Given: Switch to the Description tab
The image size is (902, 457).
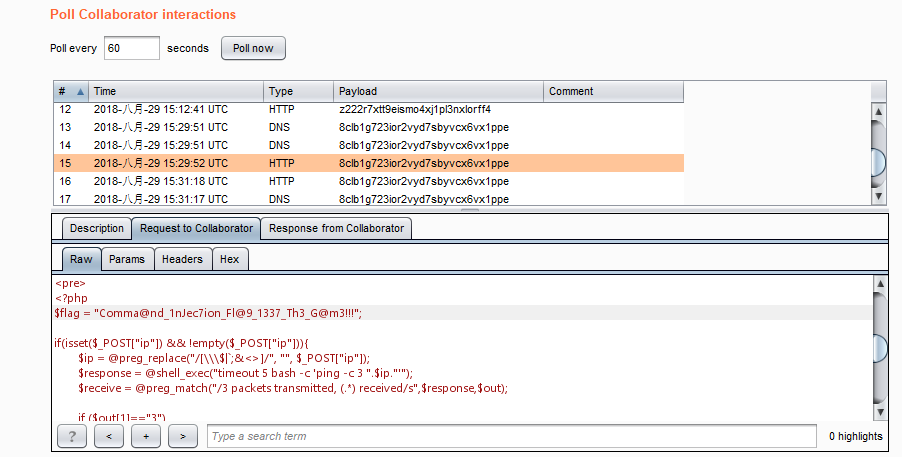Looking at the screenshot, I should 97,229.
